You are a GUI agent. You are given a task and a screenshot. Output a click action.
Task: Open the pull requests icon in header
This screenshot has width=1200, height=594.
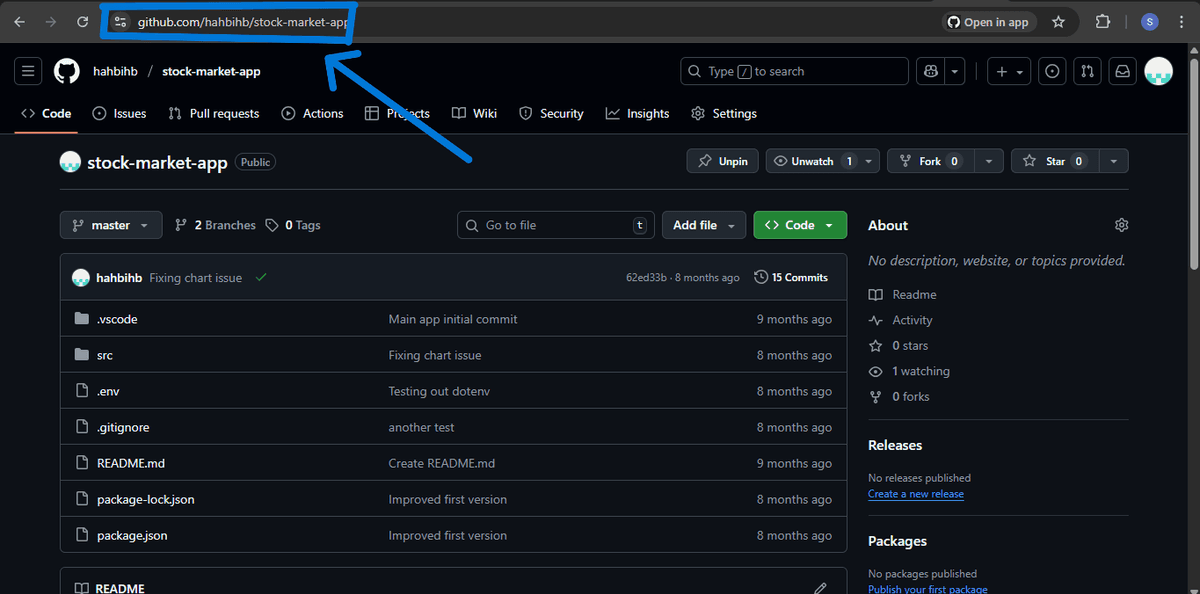pyautogui.click(x=1087, y=71)
